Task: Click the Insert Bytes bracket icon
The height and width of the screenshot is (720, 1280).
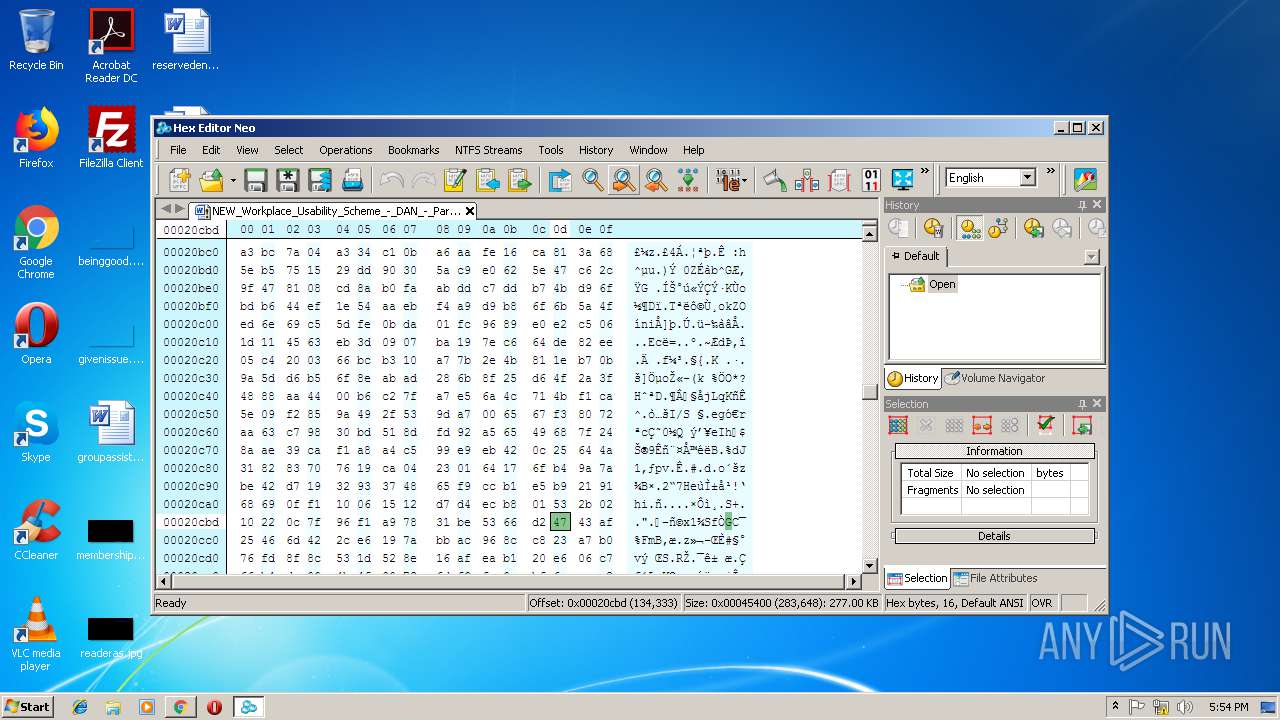Action: (806, 180)
